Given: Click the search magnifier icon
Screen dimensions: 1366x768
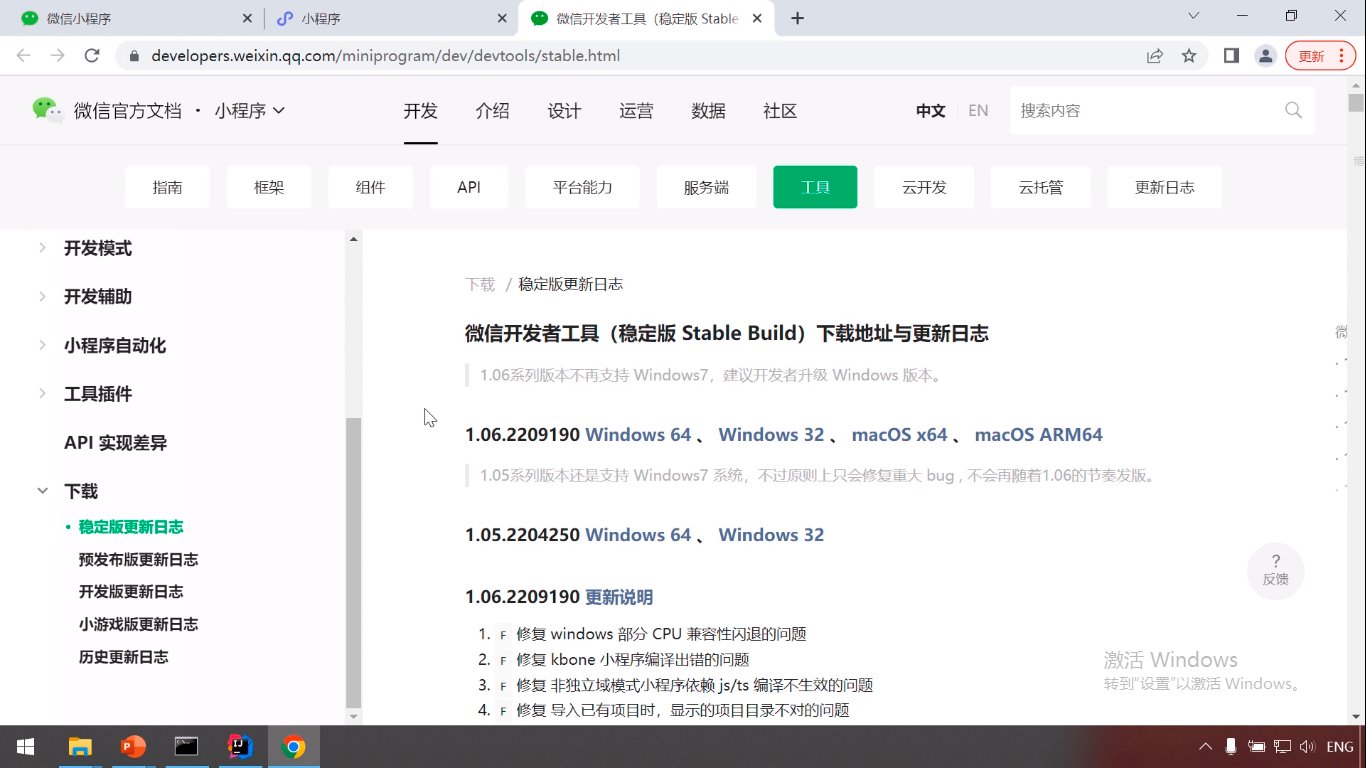Looking at the screenshot, I should coord(1293,110).
